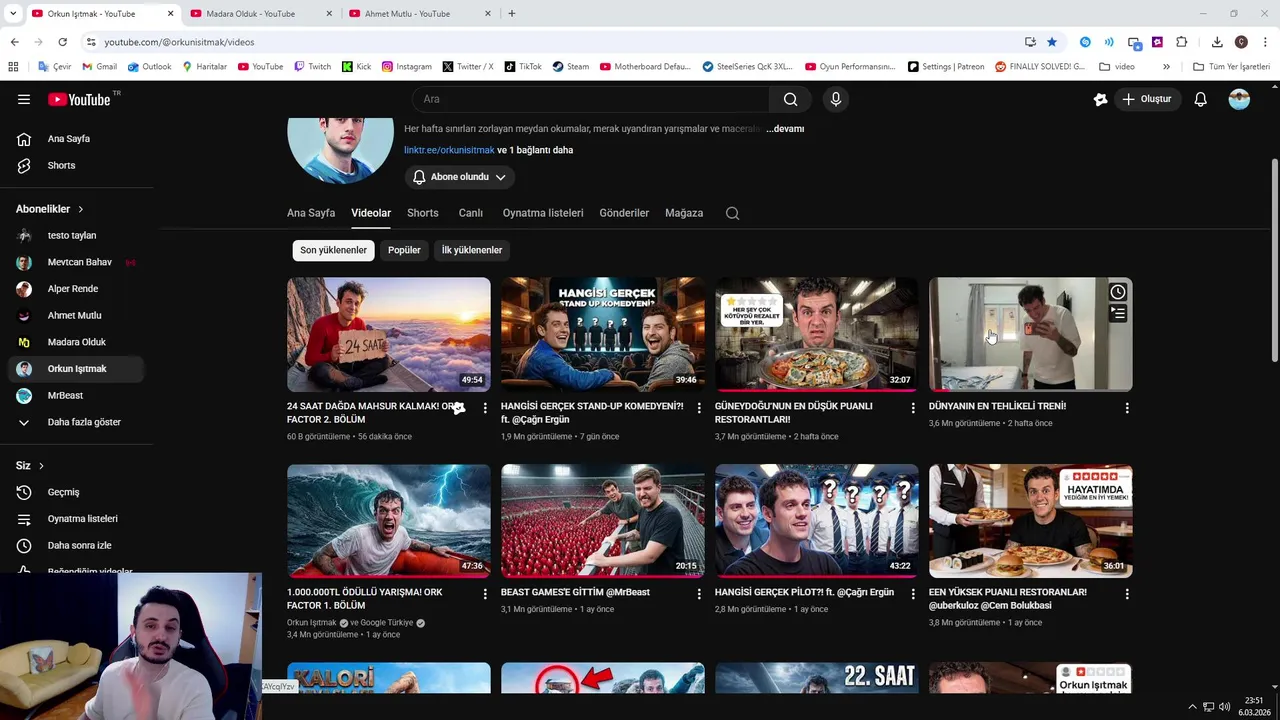This screenshot has height=720, width=1280.
Task: Go back in browser history
Action: (14, 42)
